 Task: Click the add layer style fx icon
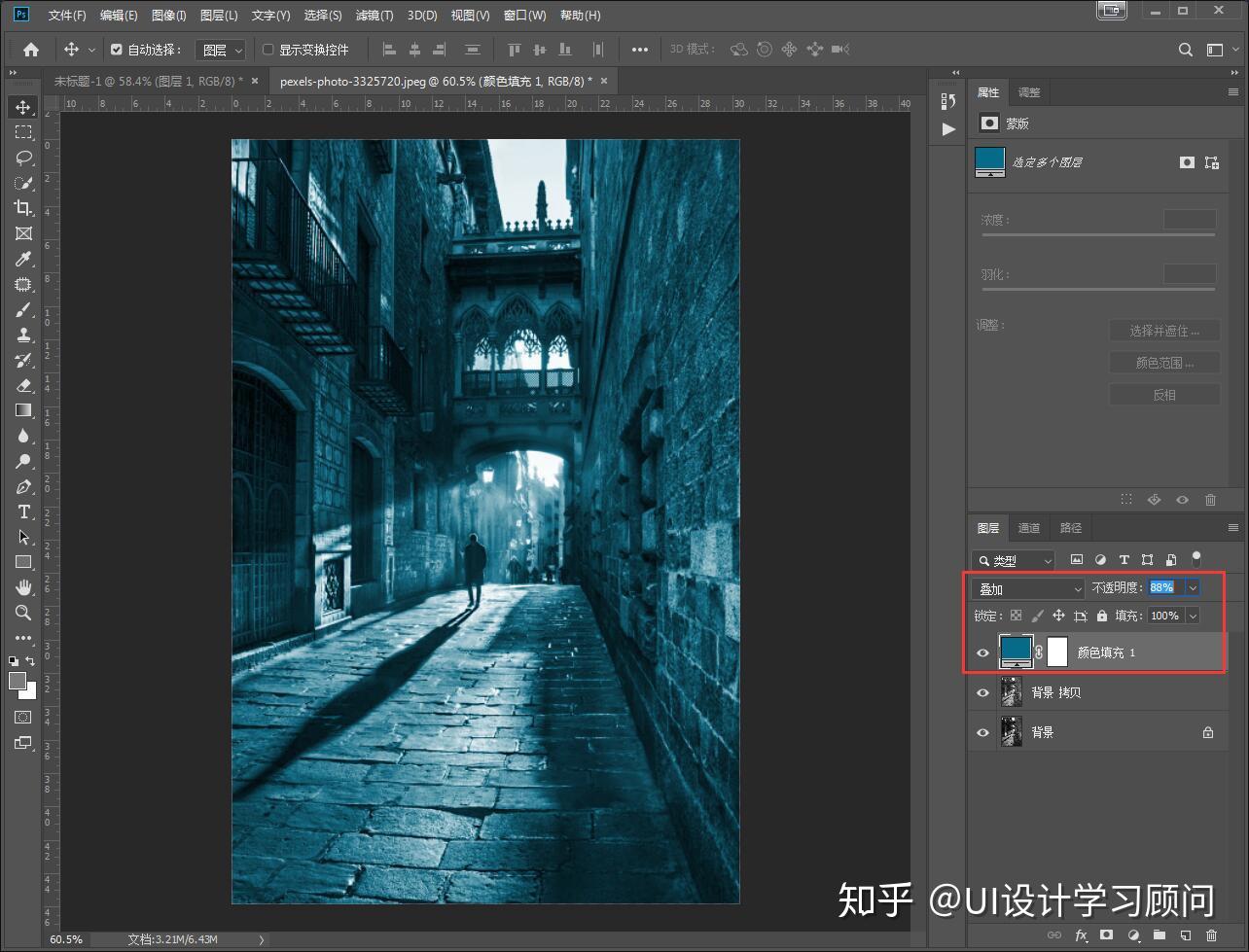tap(1081, 935)
